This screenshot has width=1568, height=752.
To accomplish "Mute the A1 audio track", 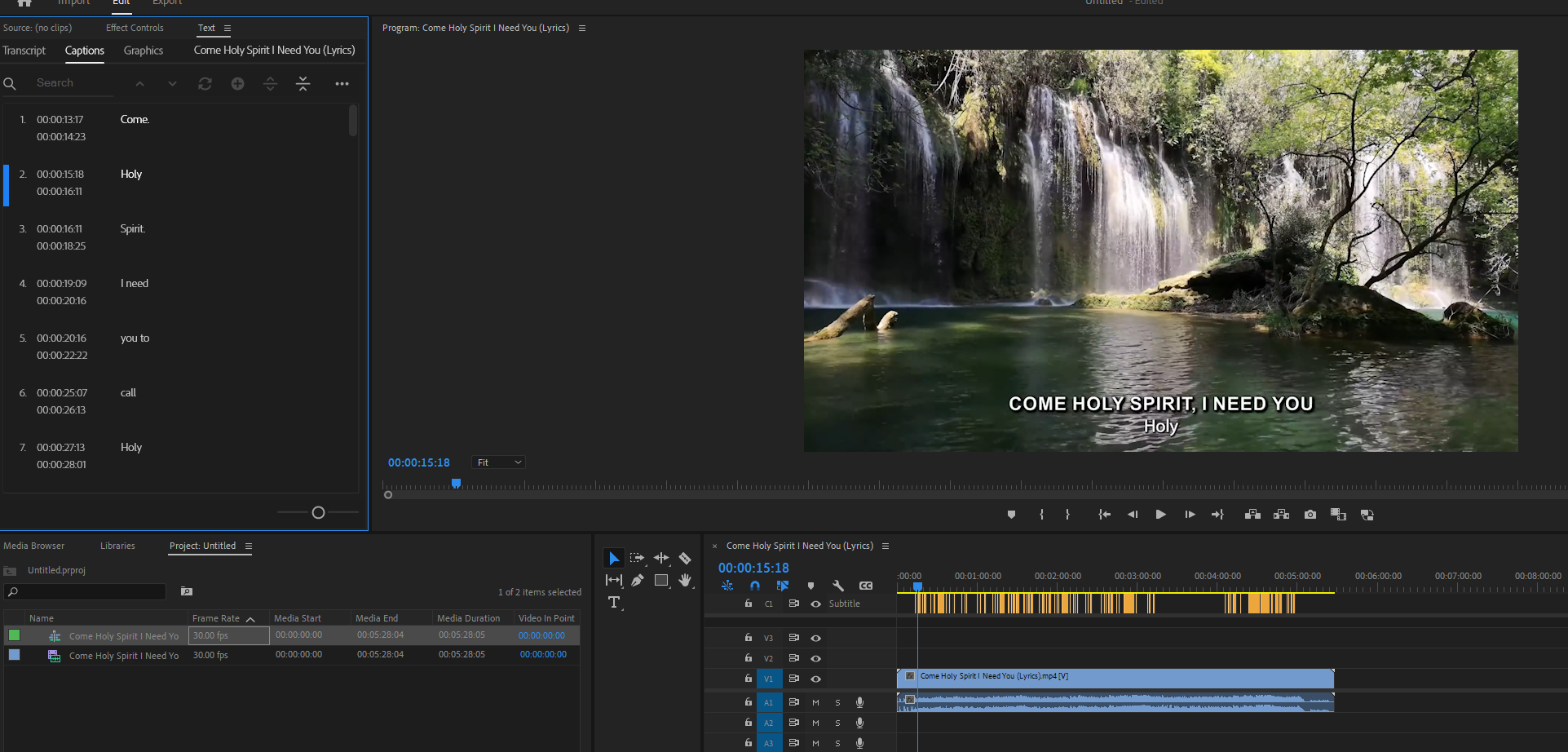I will [x=815, y=701].
